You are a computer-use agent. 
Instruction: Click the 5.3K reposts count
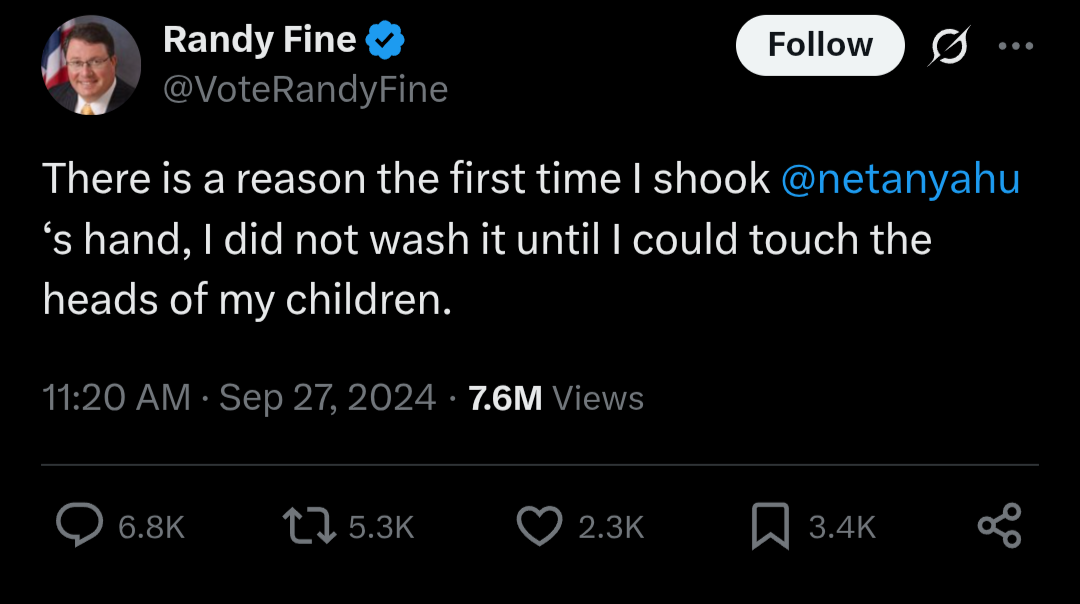(381, 528)
